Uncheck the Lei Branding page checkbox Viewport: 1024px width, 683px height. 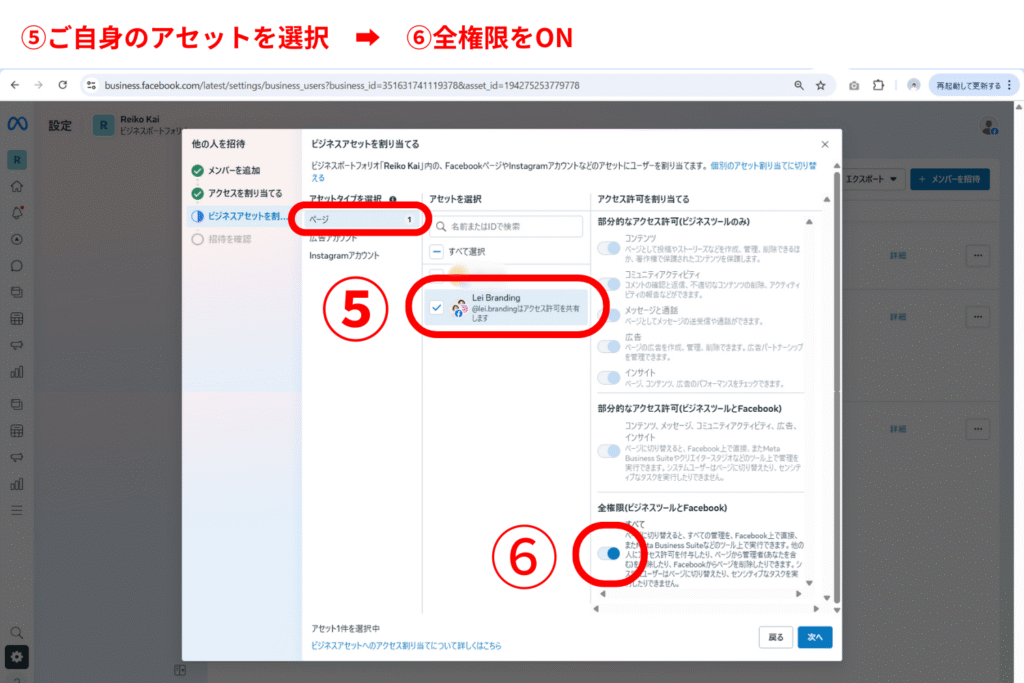(437, 308)
